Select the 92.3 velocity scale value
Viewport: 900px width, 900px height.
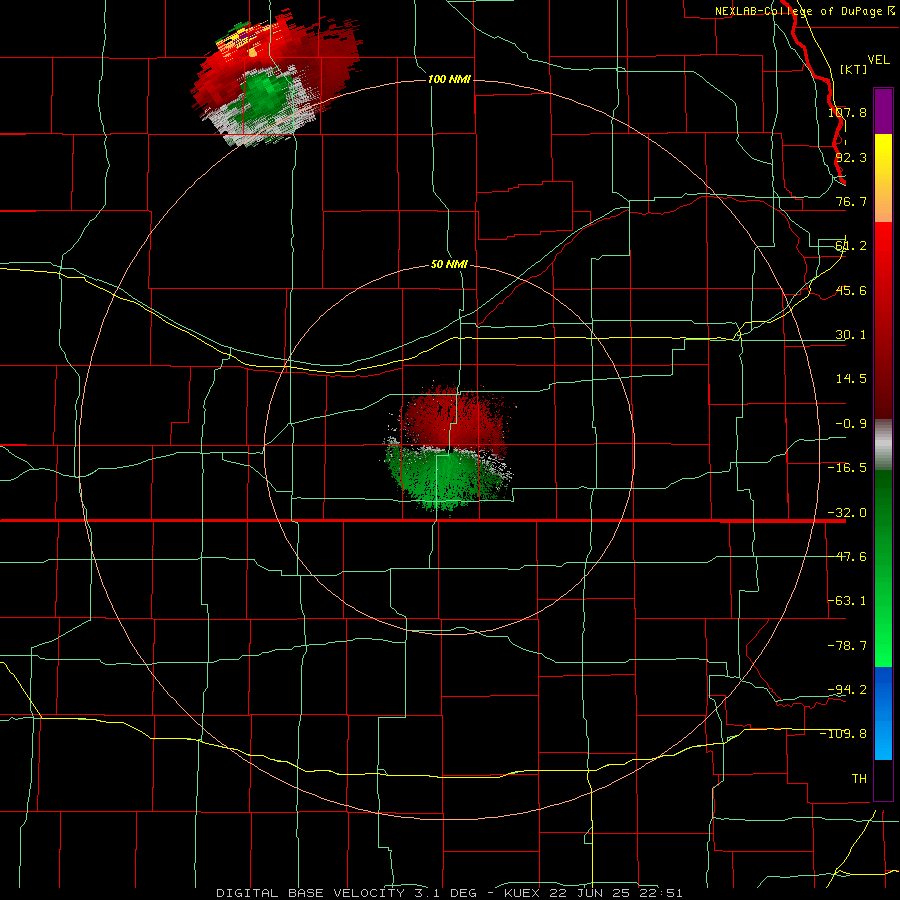[x=851, y=157]
